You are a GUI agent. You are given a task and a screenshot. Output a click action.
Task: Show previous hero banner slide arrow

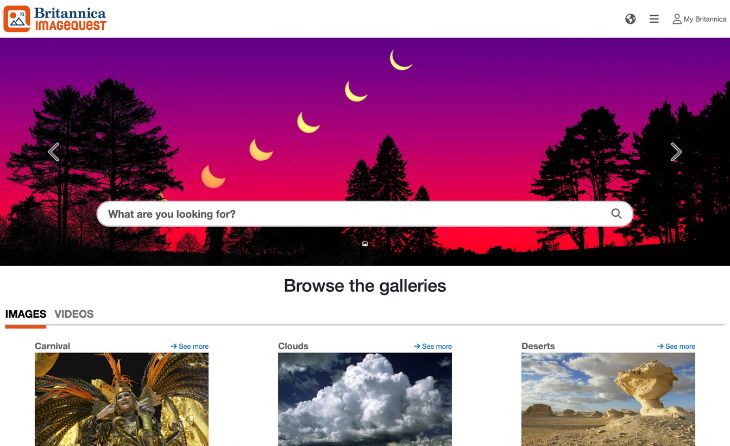(x=54, y=152)
